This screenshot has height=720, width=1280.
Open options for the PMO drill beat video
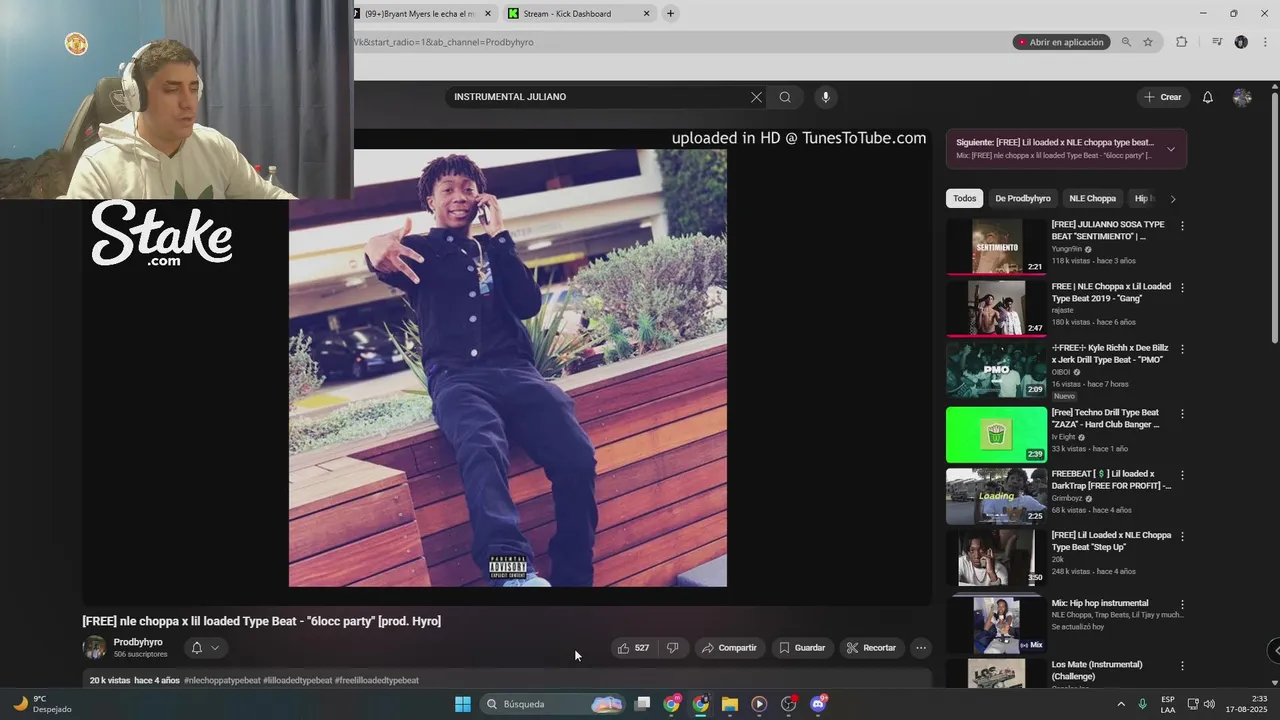coord(1182,350)
